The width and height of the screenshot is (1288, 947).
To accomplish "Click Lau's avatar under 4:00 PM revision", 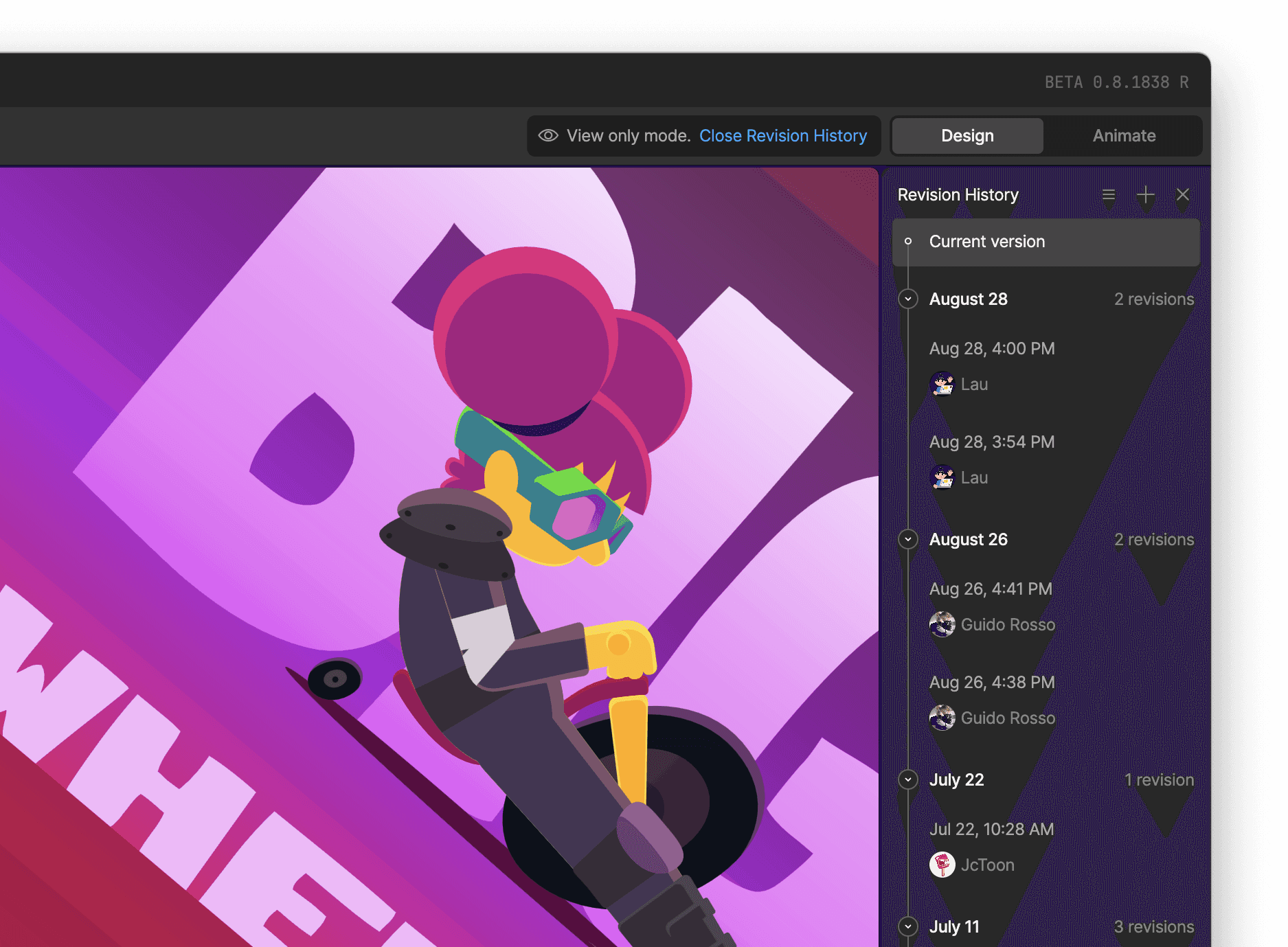I will click(x=942, y=385).
